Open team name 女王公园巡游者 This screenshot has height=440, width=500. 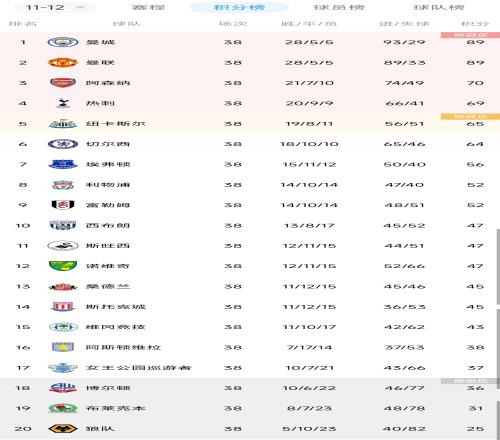138,368
